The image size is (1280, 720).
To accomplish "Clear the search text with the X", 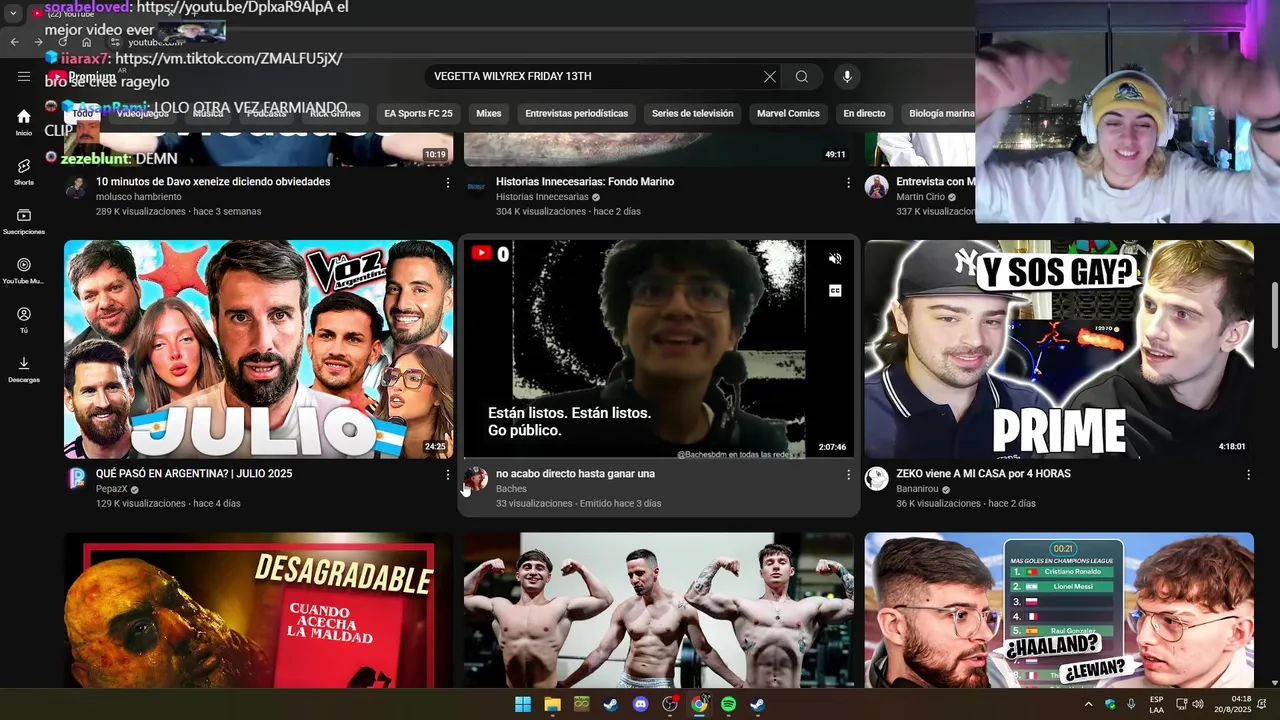I will pos(769,77).
